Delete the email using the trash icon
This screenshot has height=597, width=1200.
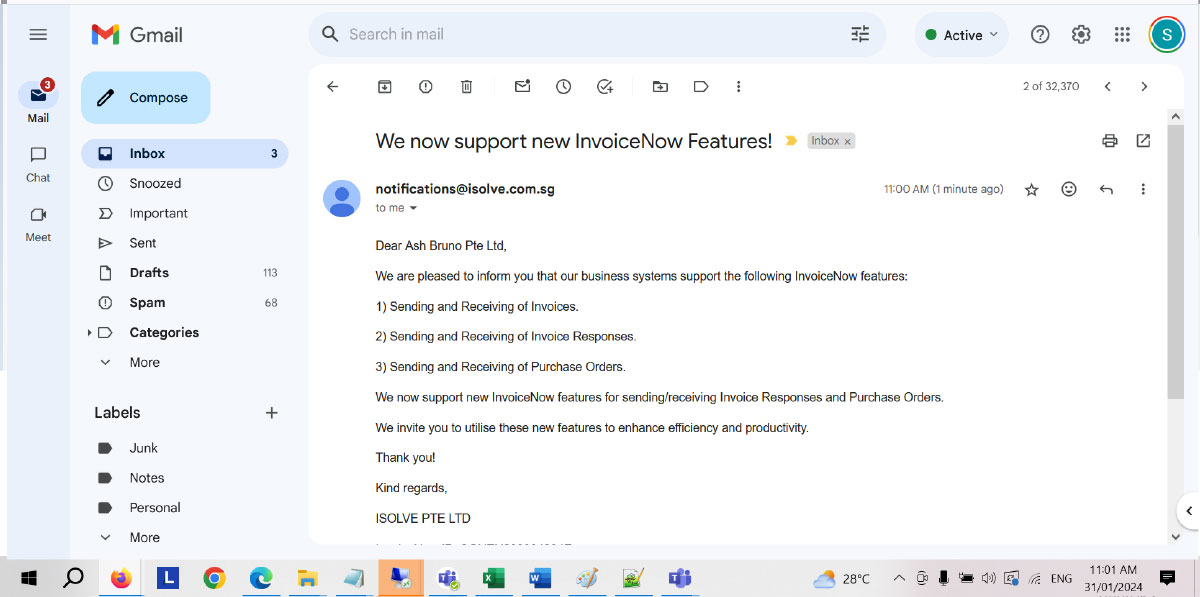pyautogui.click(x=466, y=87)
